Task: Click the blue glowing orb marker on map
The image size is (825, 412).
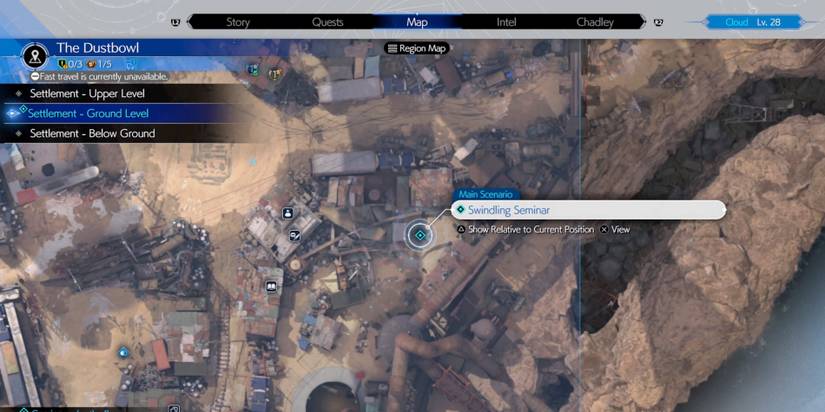Action: [123, 352]
